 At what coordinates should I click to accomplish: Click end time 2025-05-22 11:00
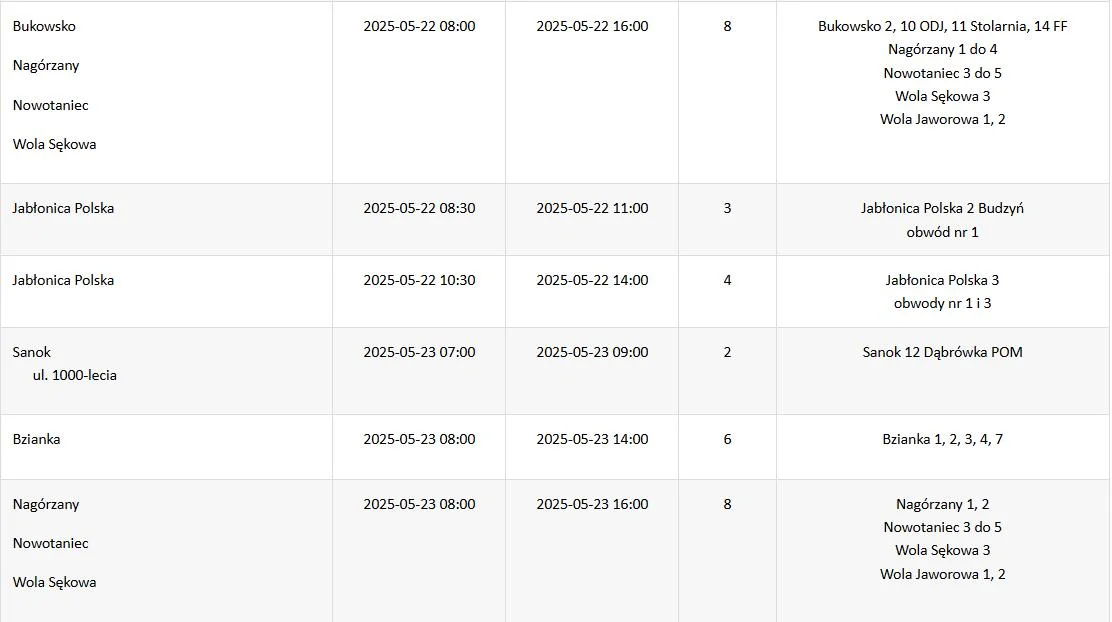click(592, 209)
